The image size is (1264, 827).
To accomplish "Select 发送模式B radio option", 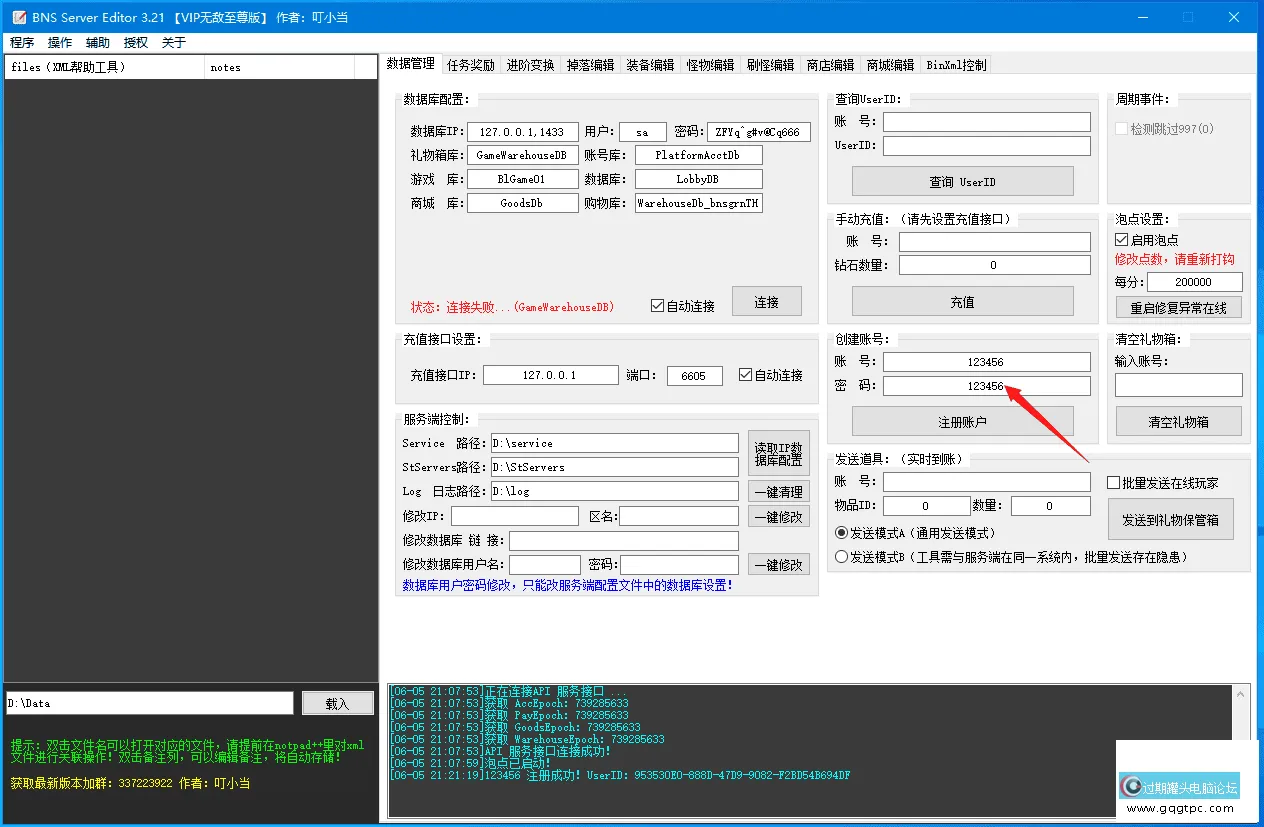I will 841,556.
